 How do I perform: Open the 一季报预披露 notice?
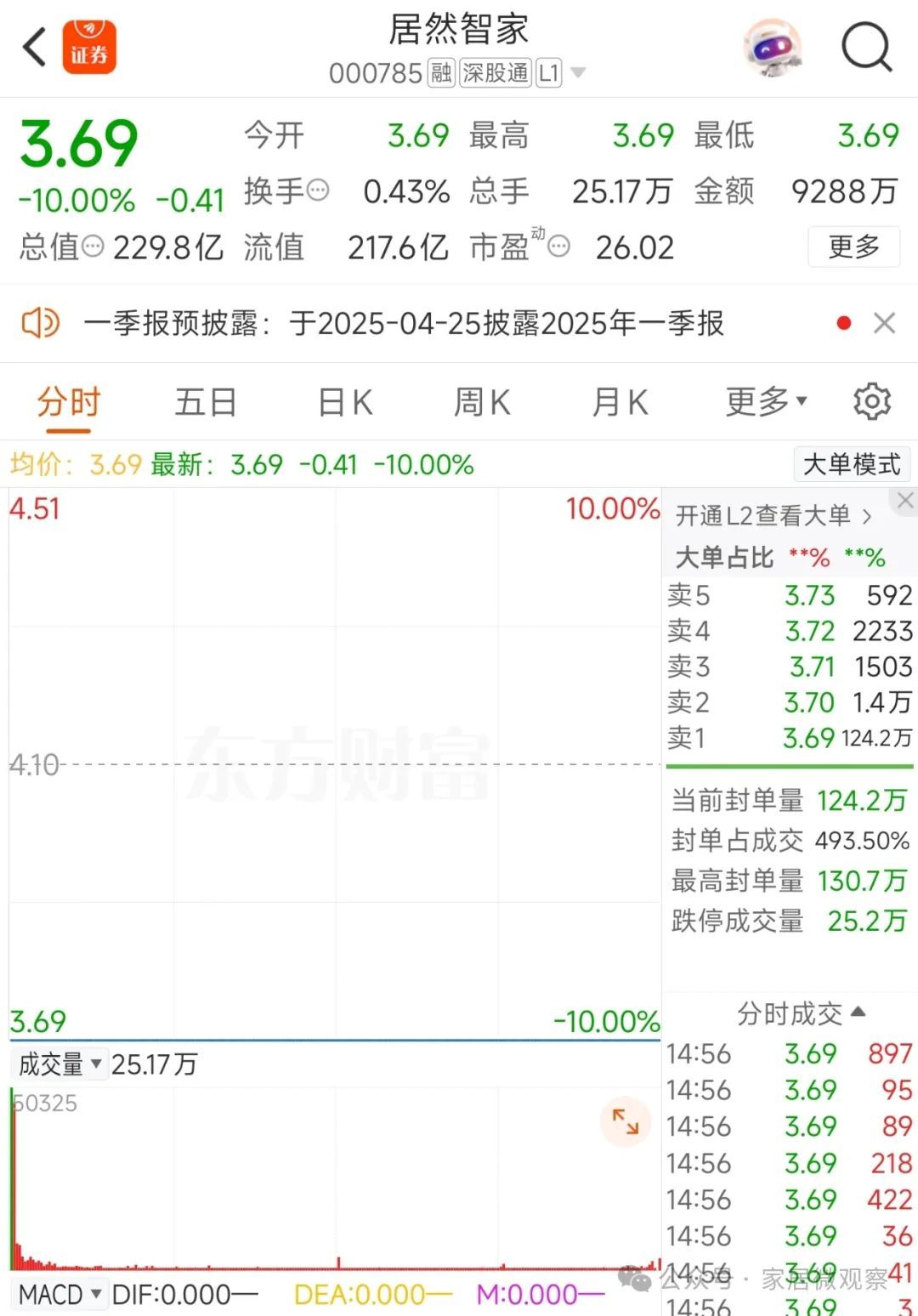click(404, 323)
